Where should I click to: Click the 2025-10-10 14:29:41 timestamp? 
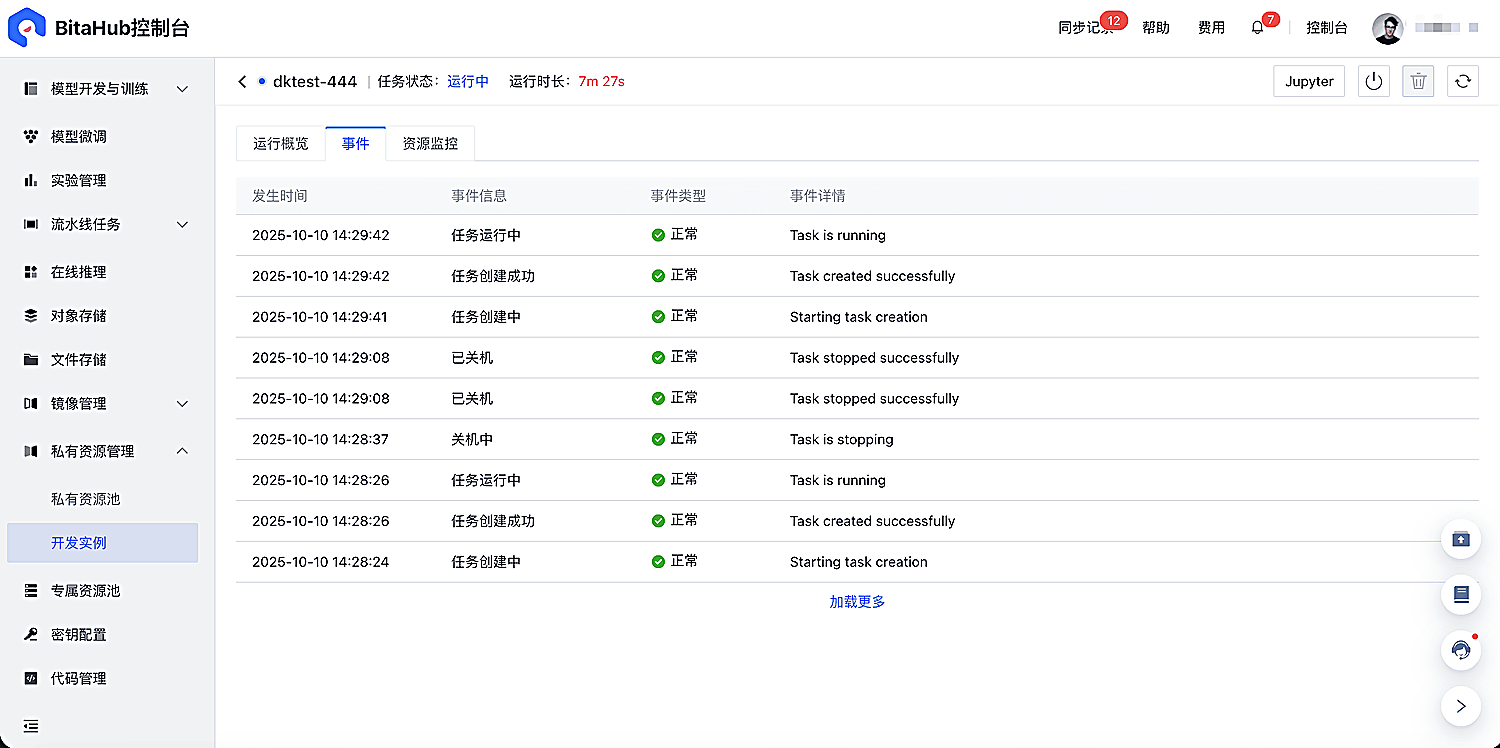tap(320, 317)
